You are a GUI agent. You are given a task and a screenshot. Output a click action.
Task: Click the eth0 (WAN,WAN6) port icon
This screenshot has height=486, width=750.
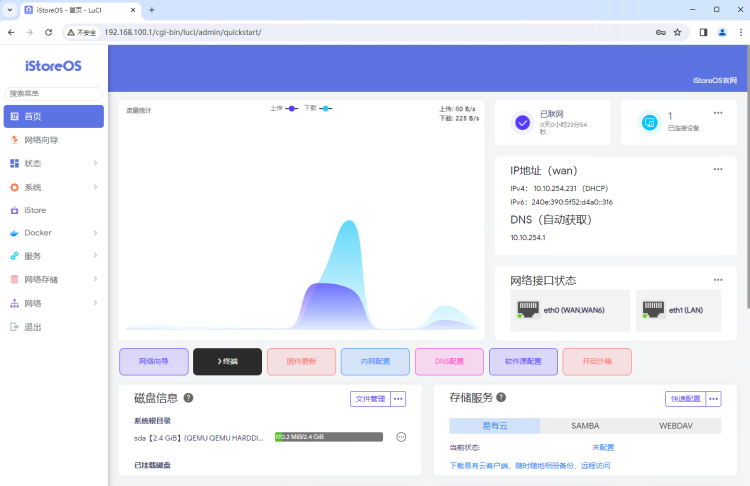click(528, 309)
